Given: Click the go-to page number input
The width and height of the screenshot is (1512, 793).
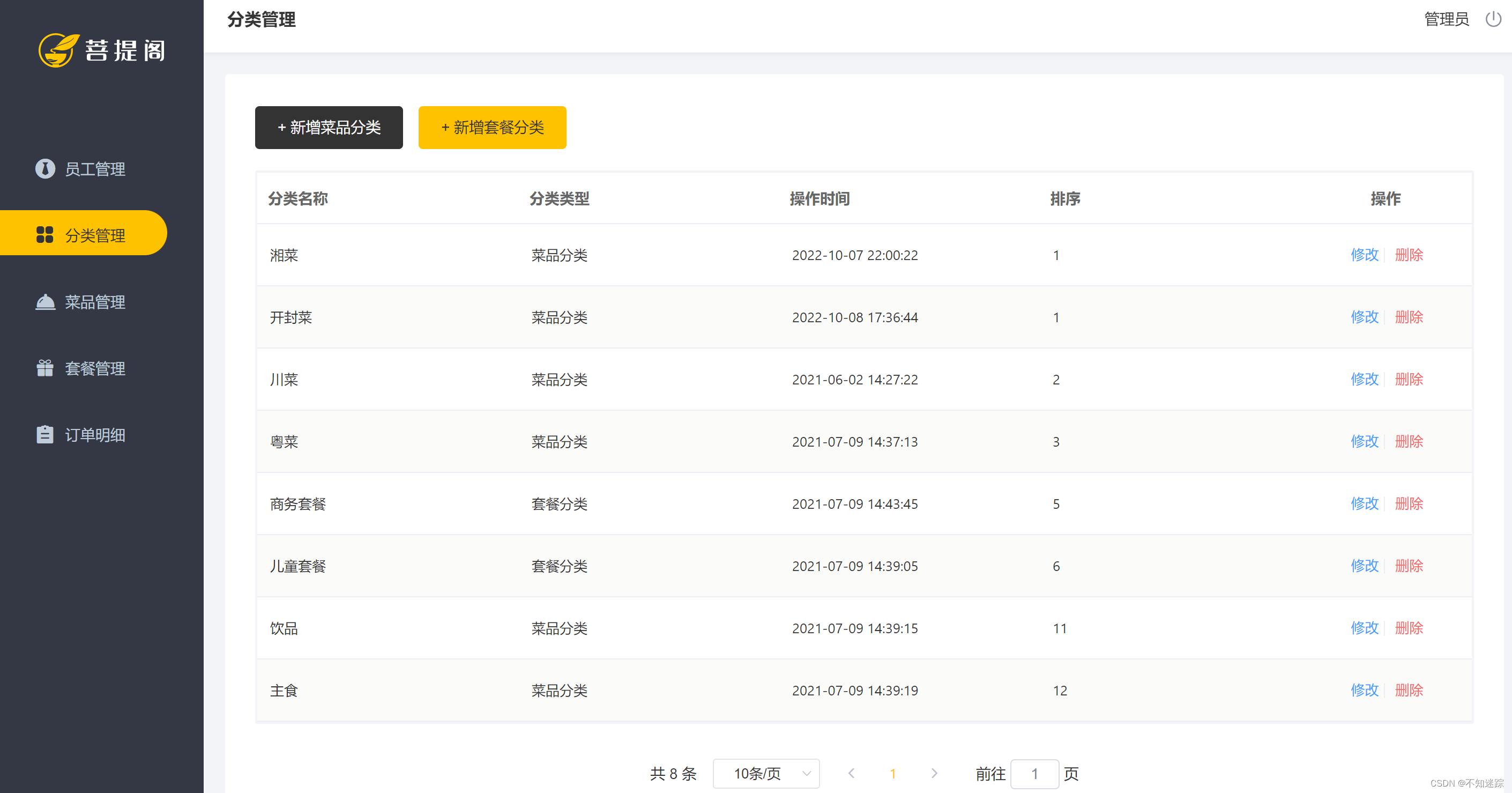Looking at the screenshot, I should (1034, 774).
